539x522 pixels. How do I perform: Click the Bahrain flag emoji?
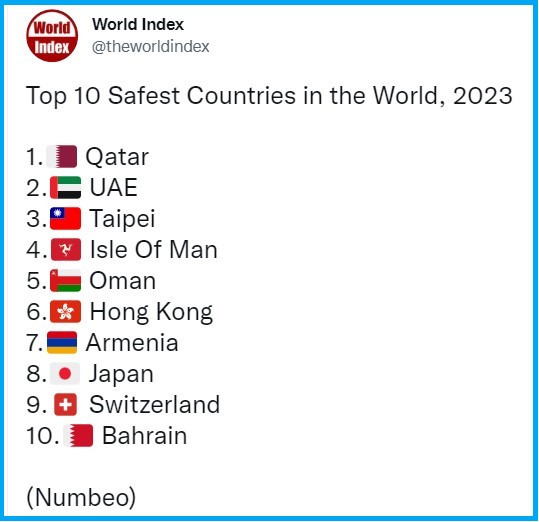[78, 436]
